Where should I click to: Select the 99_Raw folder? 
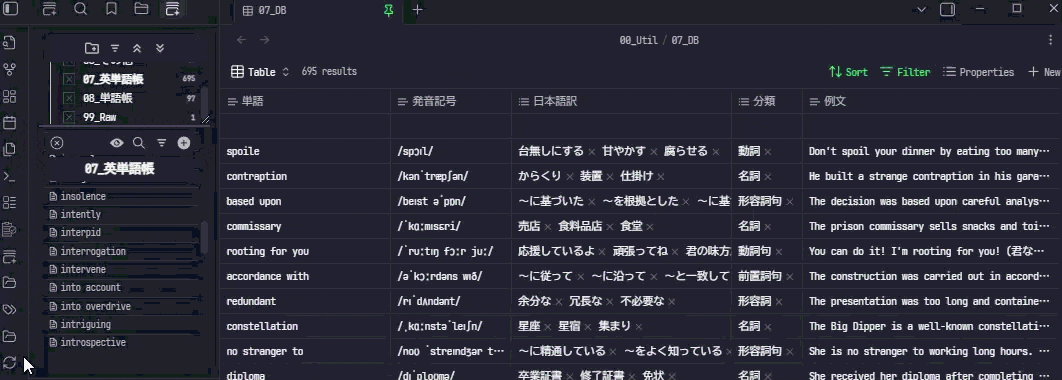point(100,117)
